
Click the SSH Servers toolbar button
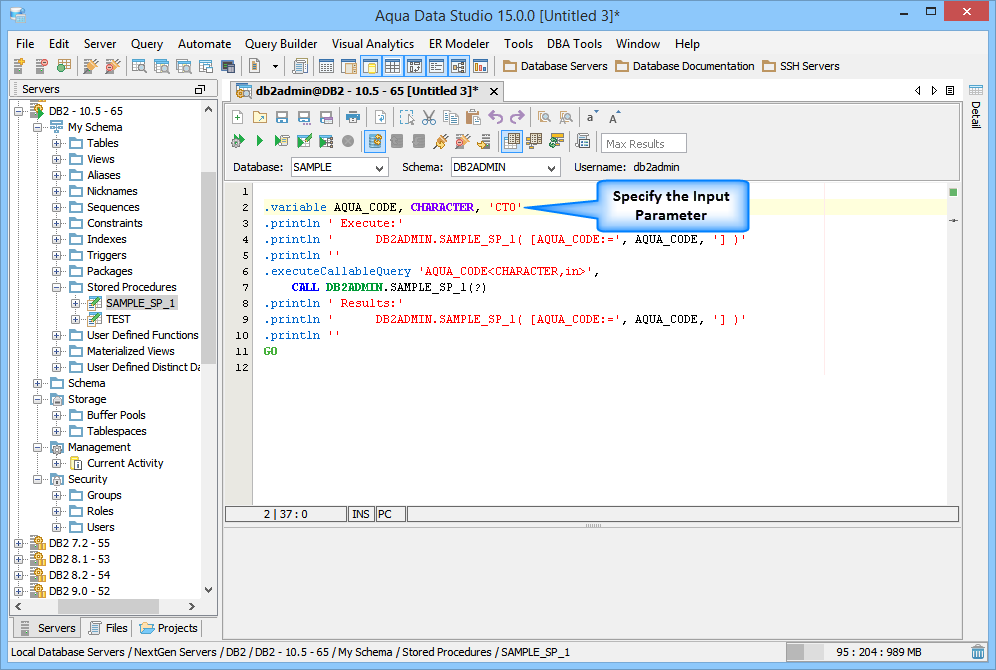(800, 66)
